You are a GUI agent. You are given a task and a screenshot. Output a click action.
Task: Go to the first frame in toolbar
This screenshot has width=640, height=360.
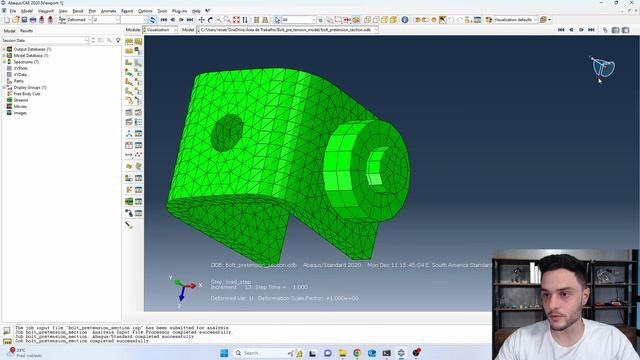pos(164,20)
